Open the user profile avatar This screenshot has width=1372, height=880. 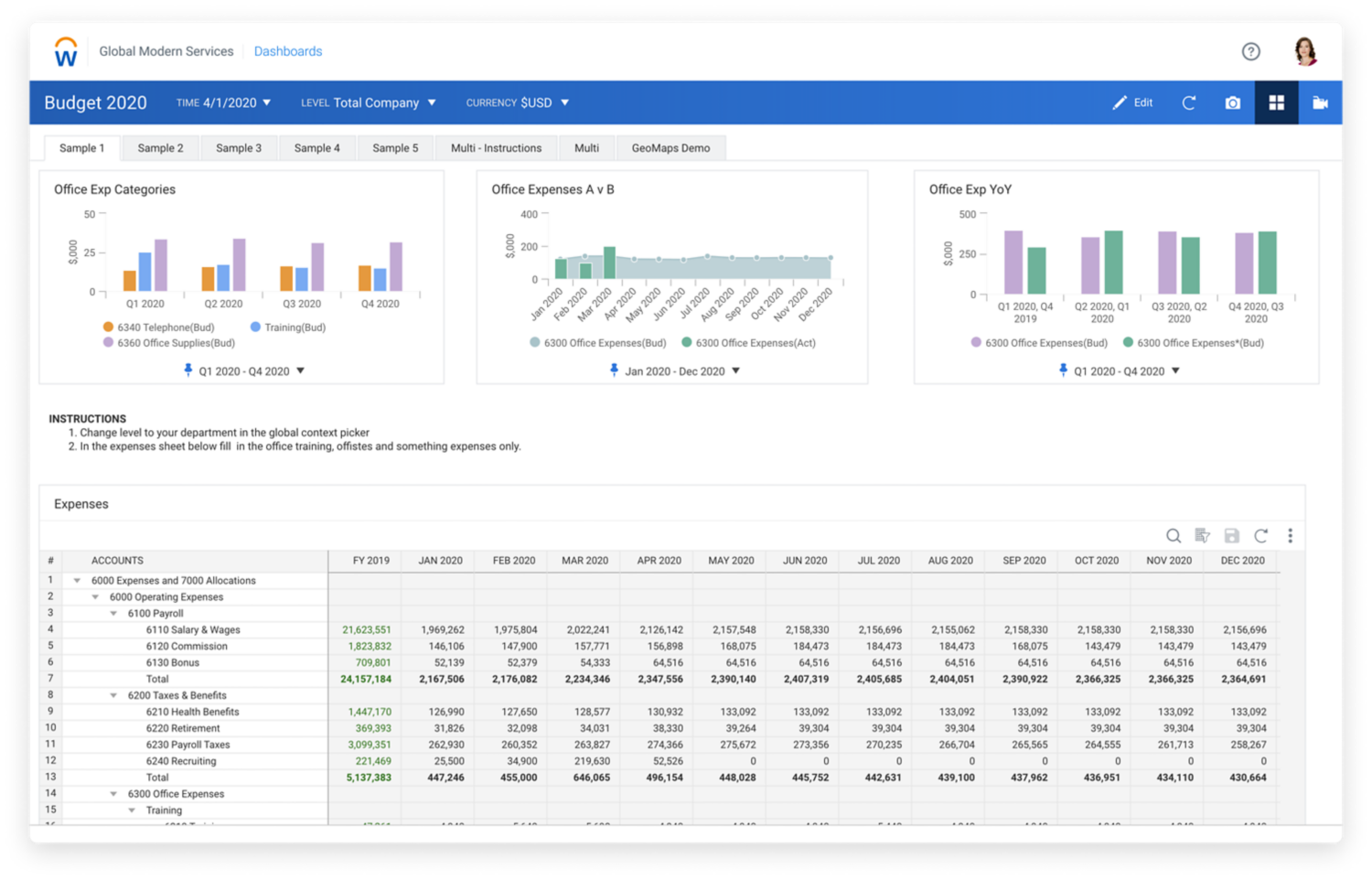1306,51
